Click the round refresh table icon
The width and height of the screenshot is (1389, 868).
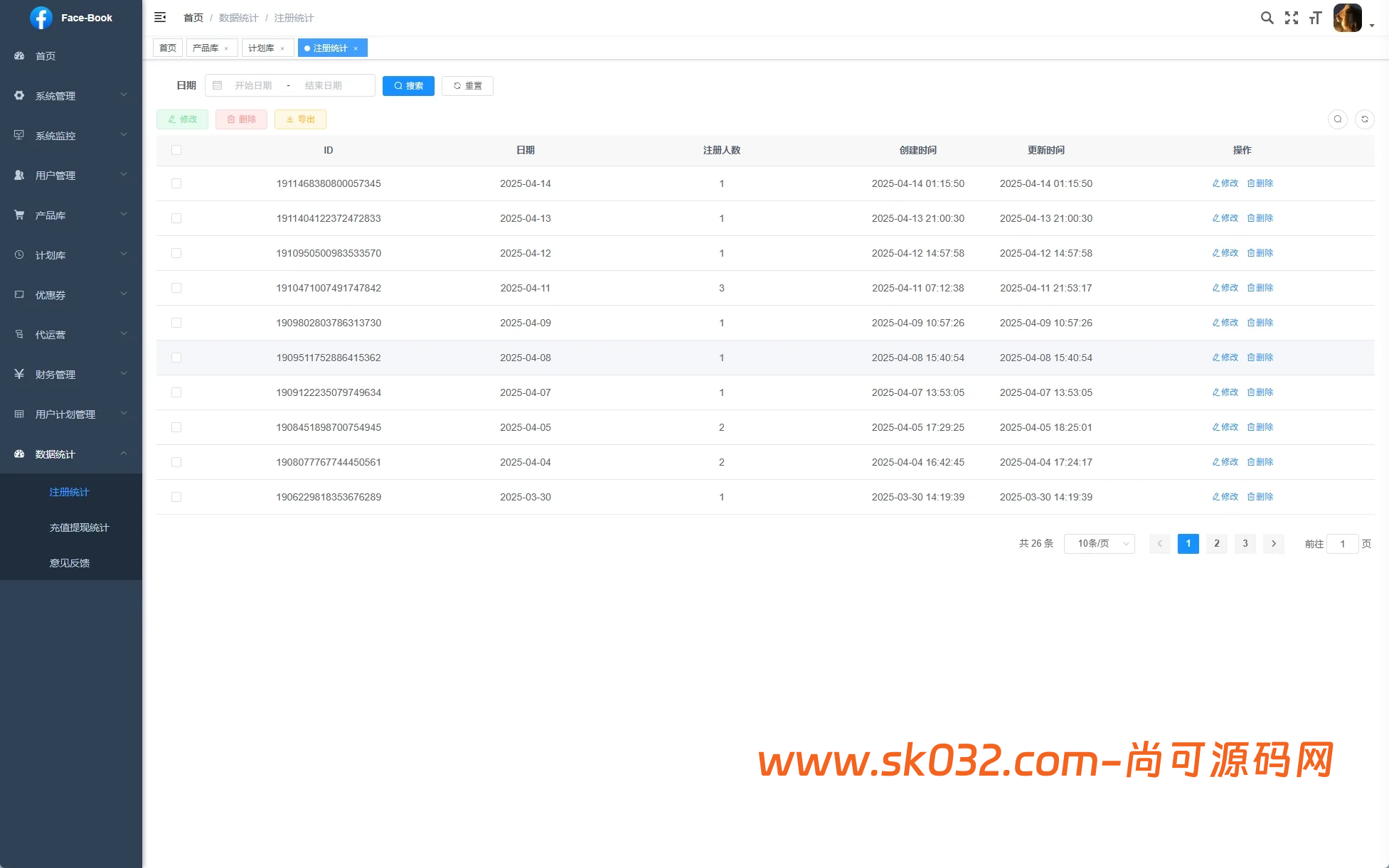click(x=1364, y=119)
